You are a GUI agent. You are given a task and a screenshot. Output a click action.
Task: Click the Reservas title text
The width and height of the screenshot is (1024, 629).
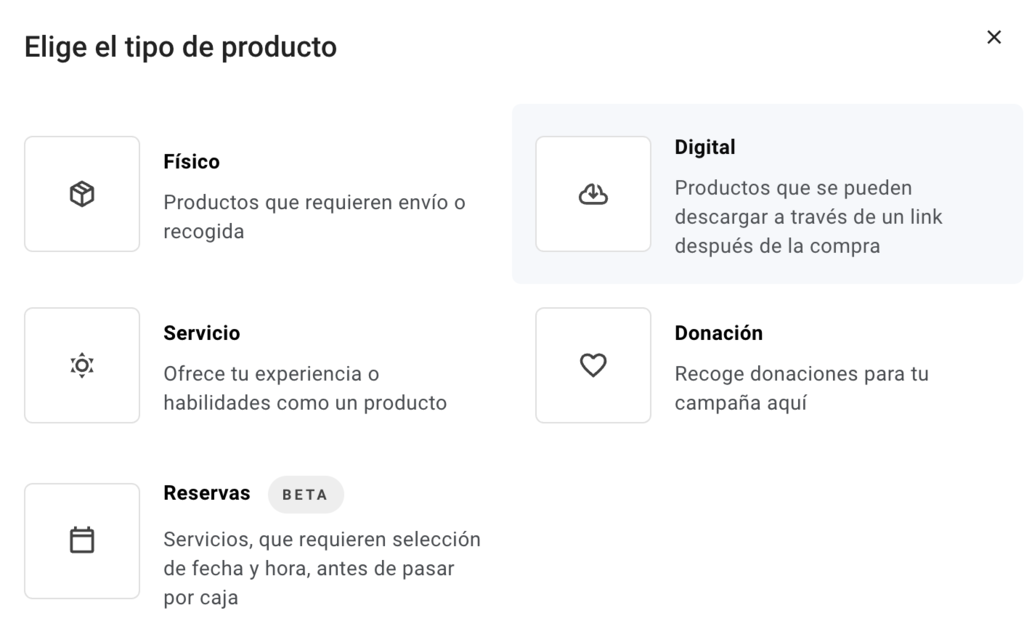[207, 493]
